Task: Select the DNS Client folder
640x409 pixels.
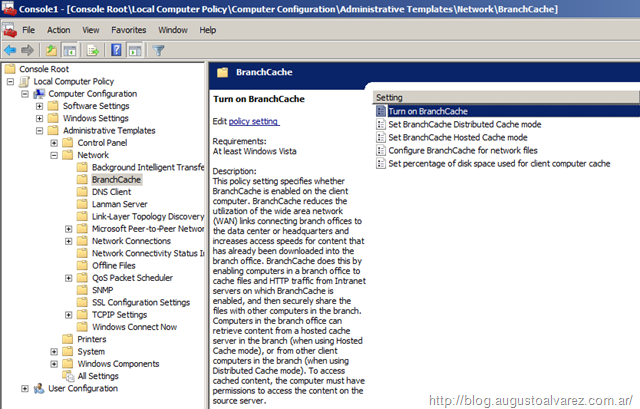Action: coord(110,191)
